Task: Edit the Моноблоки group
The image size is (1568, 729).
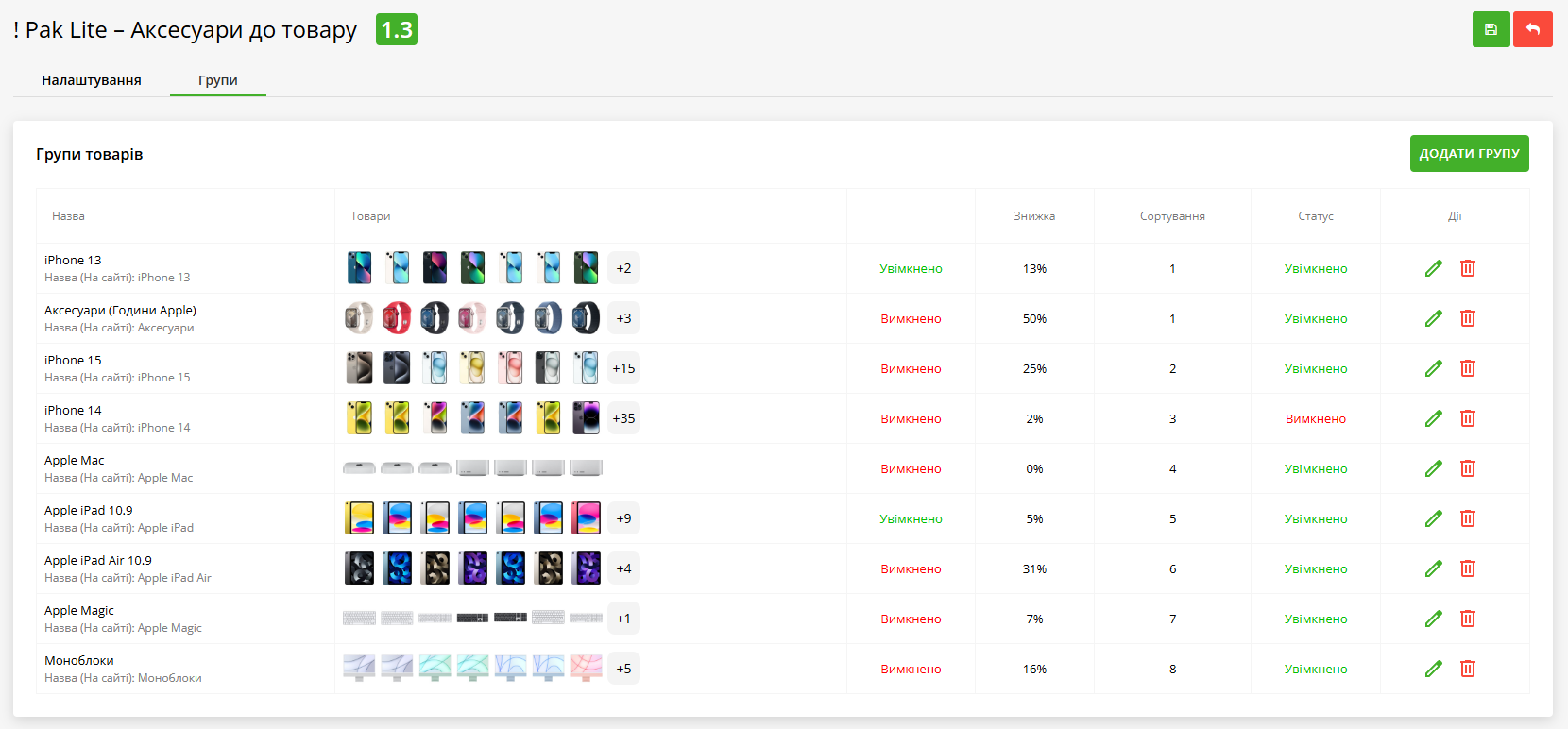Action: [x=1433, y=669]
